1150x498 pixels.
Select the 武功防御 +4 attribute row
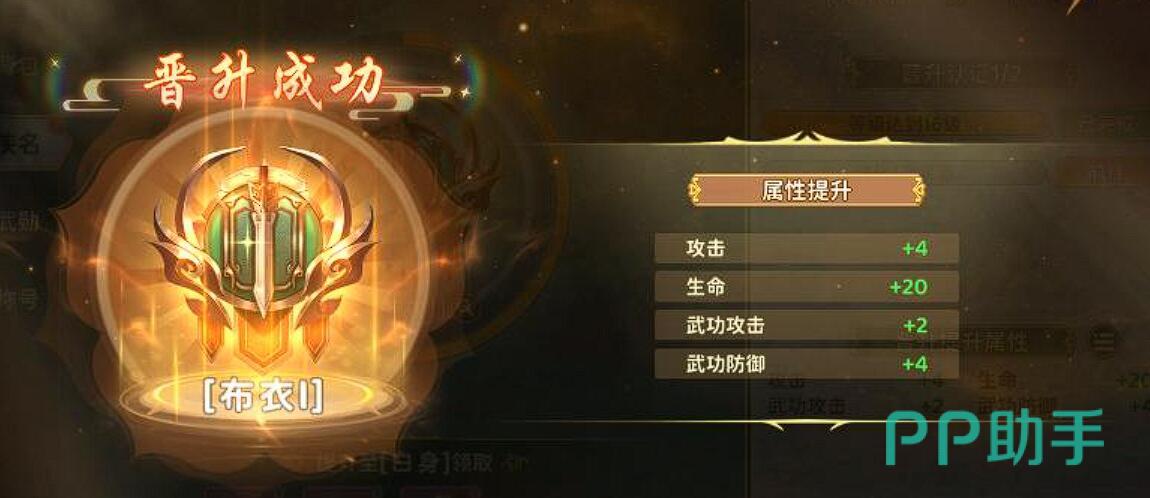807,363
